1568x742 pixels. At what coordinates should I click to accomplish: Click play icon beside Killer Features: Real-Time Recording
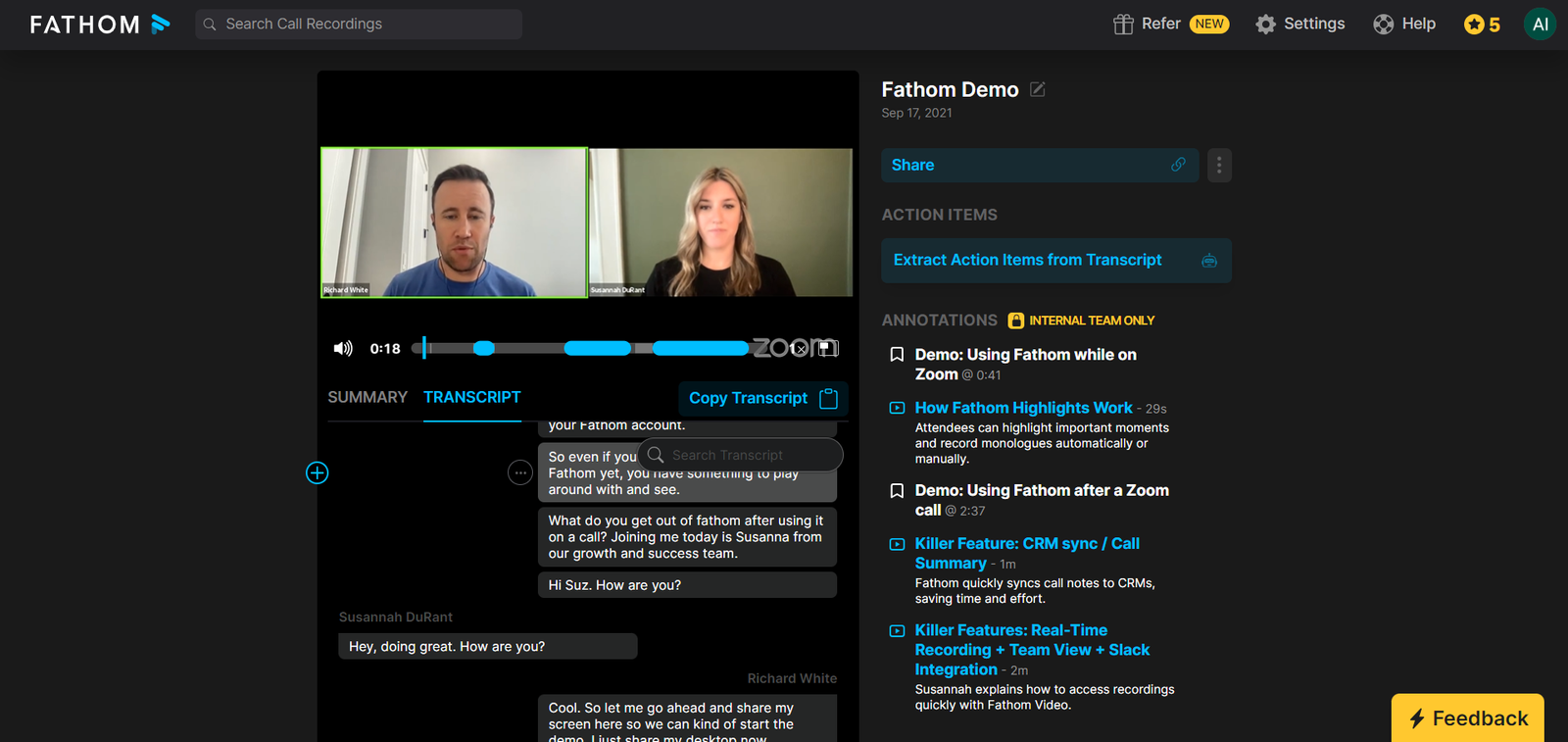click(x=897, y=631)
